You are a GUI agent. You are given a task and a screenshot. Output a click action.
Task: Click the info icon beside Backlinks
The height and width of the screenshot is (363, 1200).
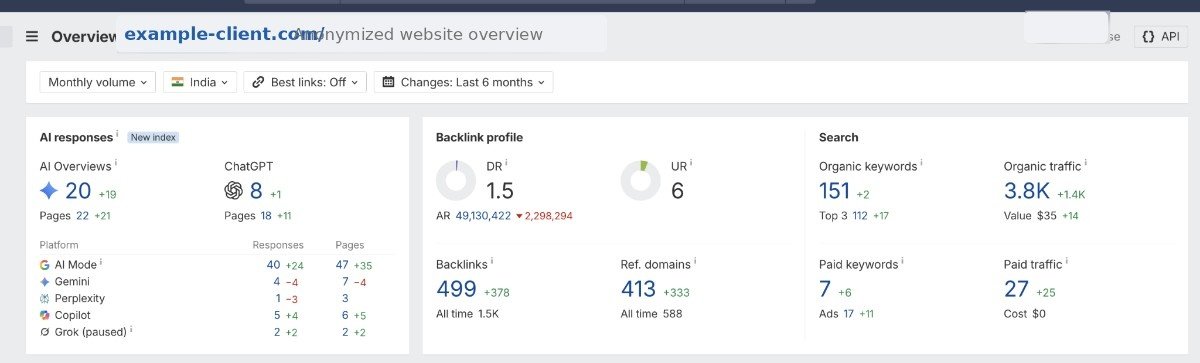[x=493, y=262]
